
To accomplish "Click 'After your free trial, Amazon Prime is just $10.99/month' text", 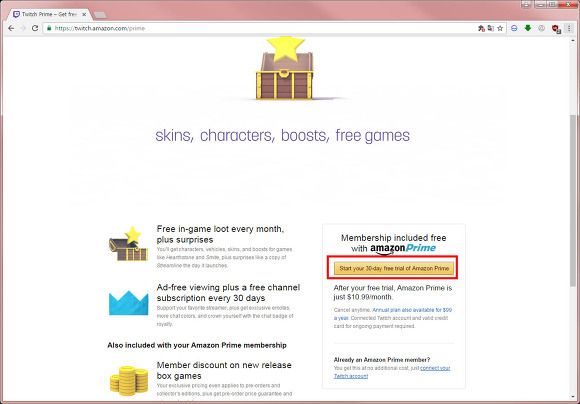I will [x=393, y=292].
